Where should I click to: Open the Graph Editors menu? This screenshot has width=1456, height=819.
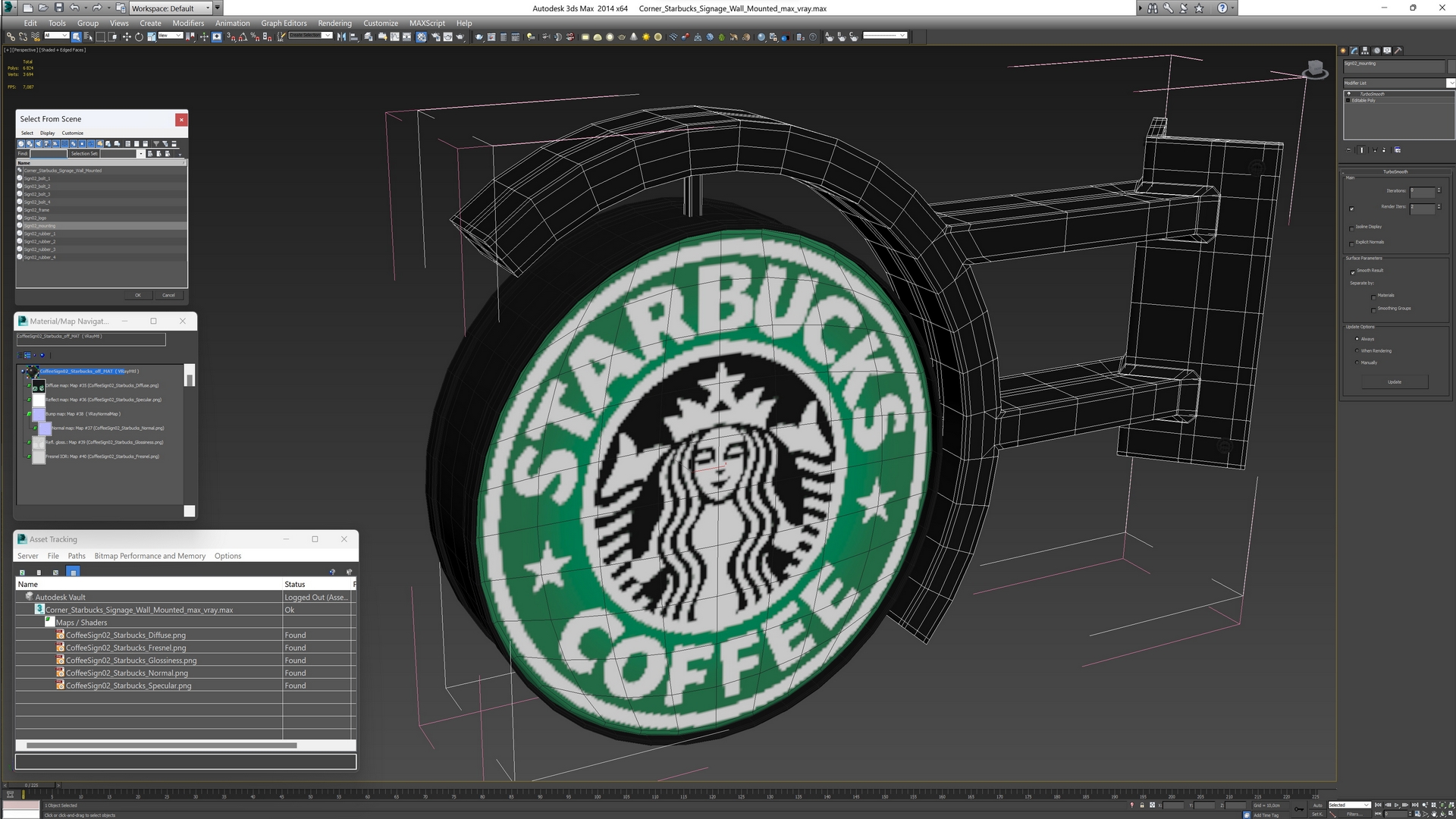(x=284, y=23)
